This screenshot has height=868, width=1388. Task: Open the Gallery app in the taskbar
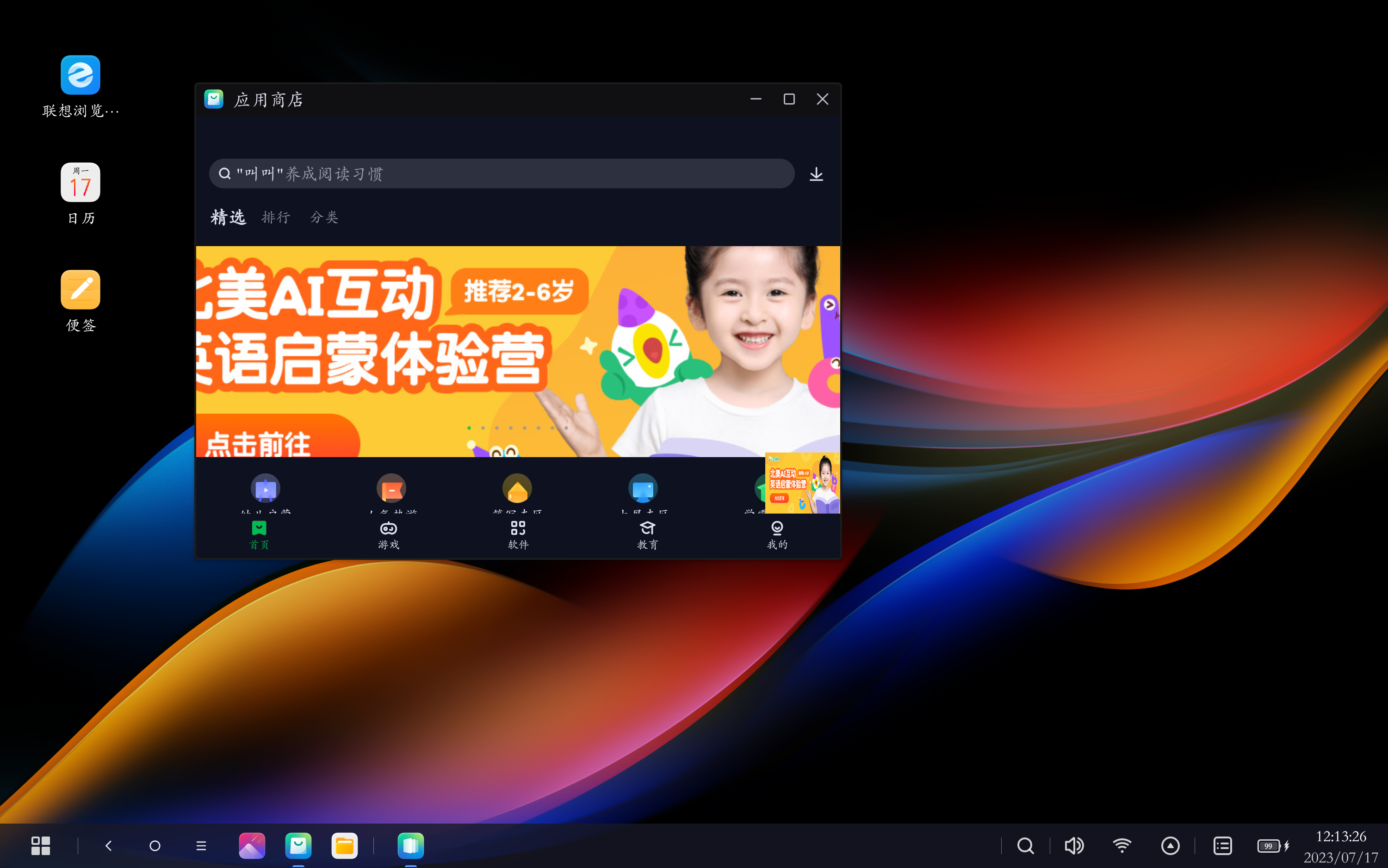coord(252,846)
